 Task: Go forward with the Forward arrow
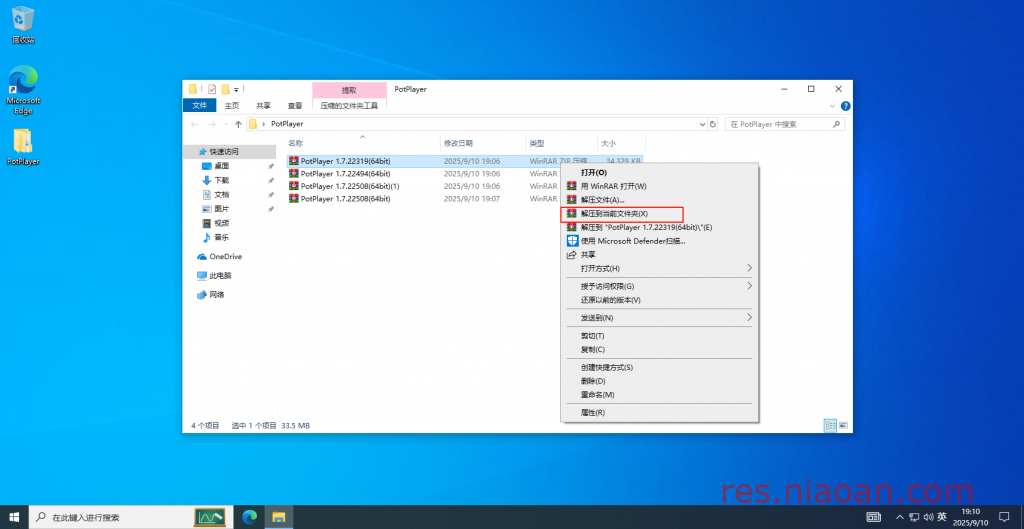point(212,124)
